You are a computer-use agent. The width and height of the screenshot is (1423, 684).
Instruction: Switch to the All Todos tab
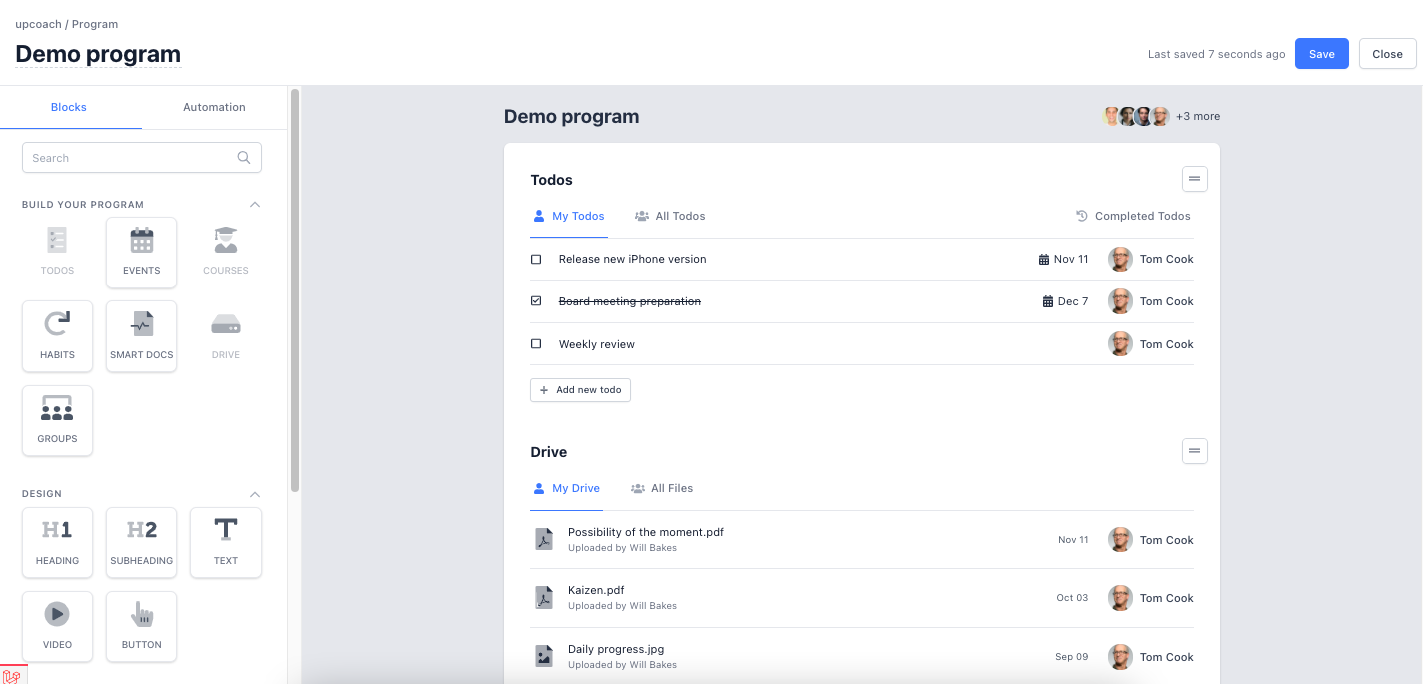coord(669,216)
